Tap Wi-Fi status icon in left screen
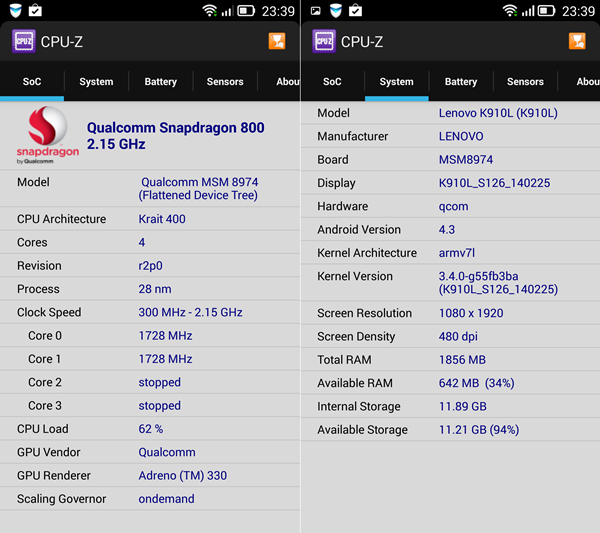 point(210,11)
